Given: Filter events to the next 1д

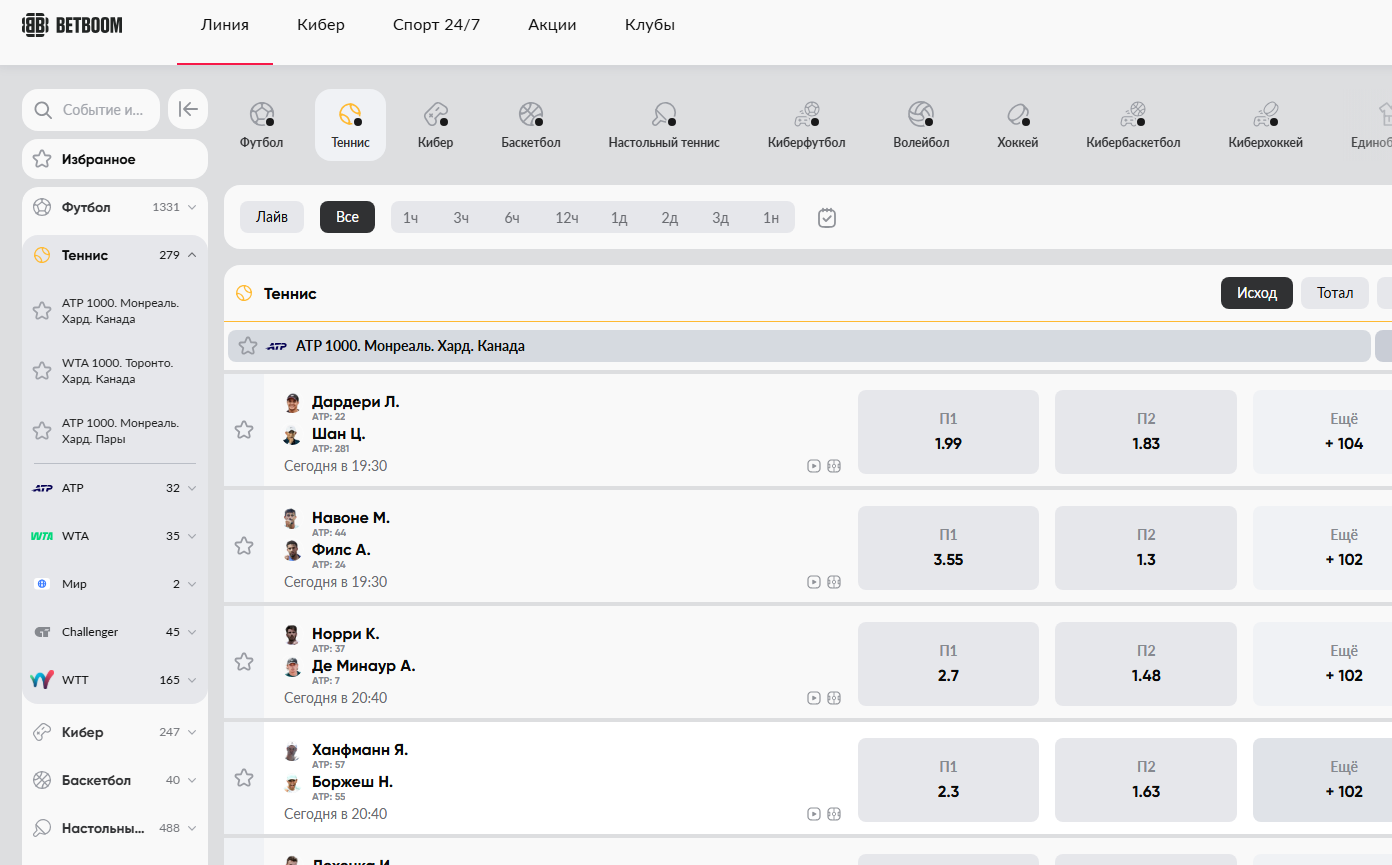Looking at the screenshot, I should tap(619, 217).
